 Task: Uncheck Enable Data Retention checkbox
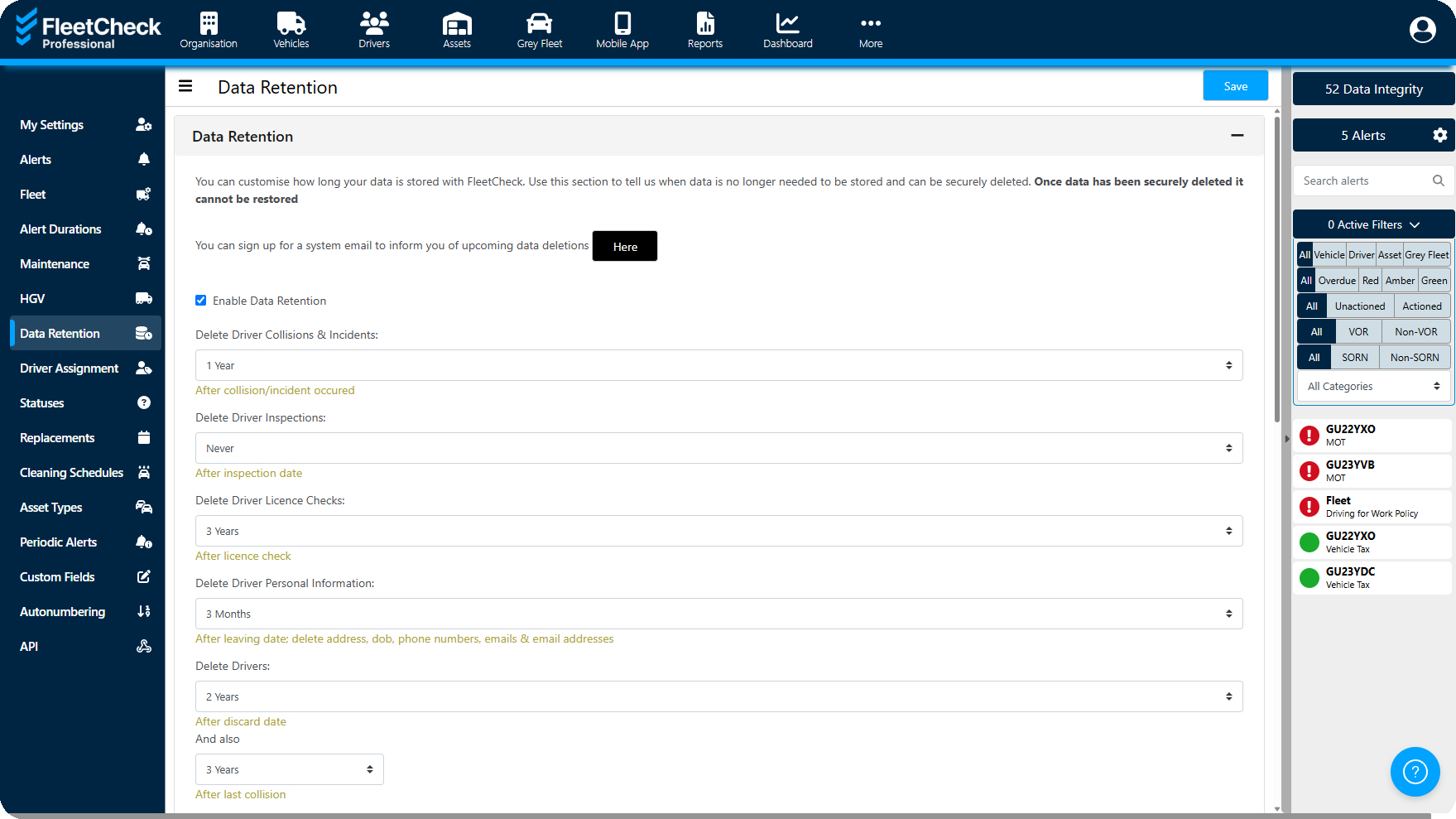tap(201, 301)
